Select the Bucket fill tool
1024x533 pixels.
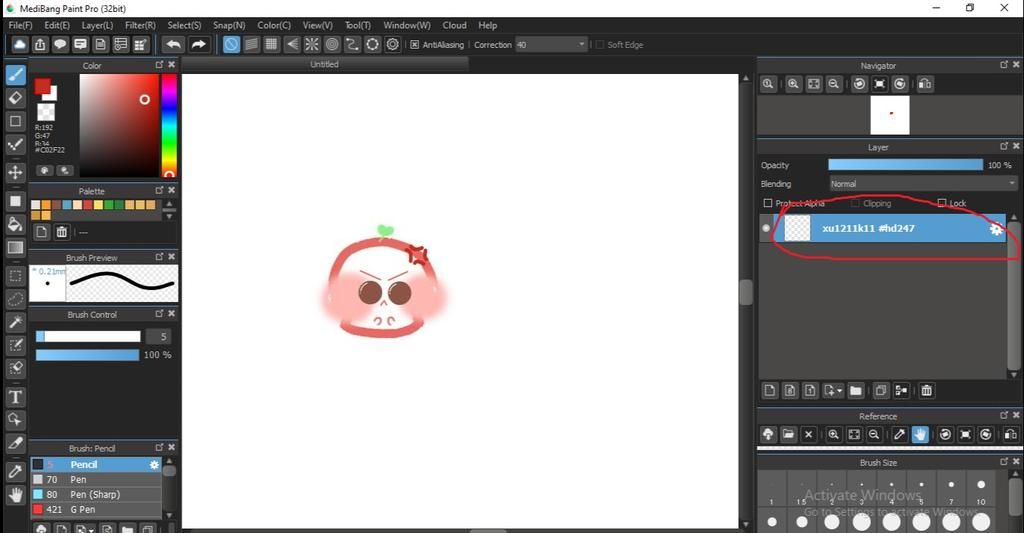click(x=16, y=224)
